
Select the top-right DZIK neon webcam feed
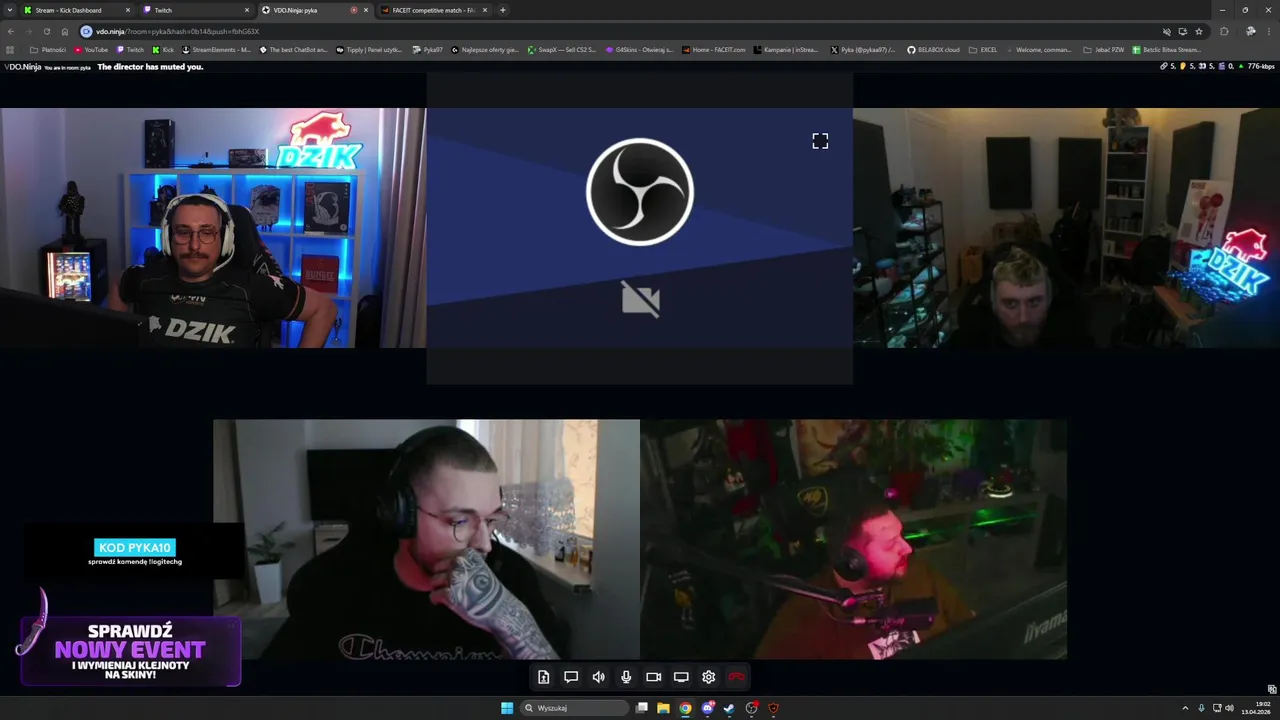[1066, 228]
